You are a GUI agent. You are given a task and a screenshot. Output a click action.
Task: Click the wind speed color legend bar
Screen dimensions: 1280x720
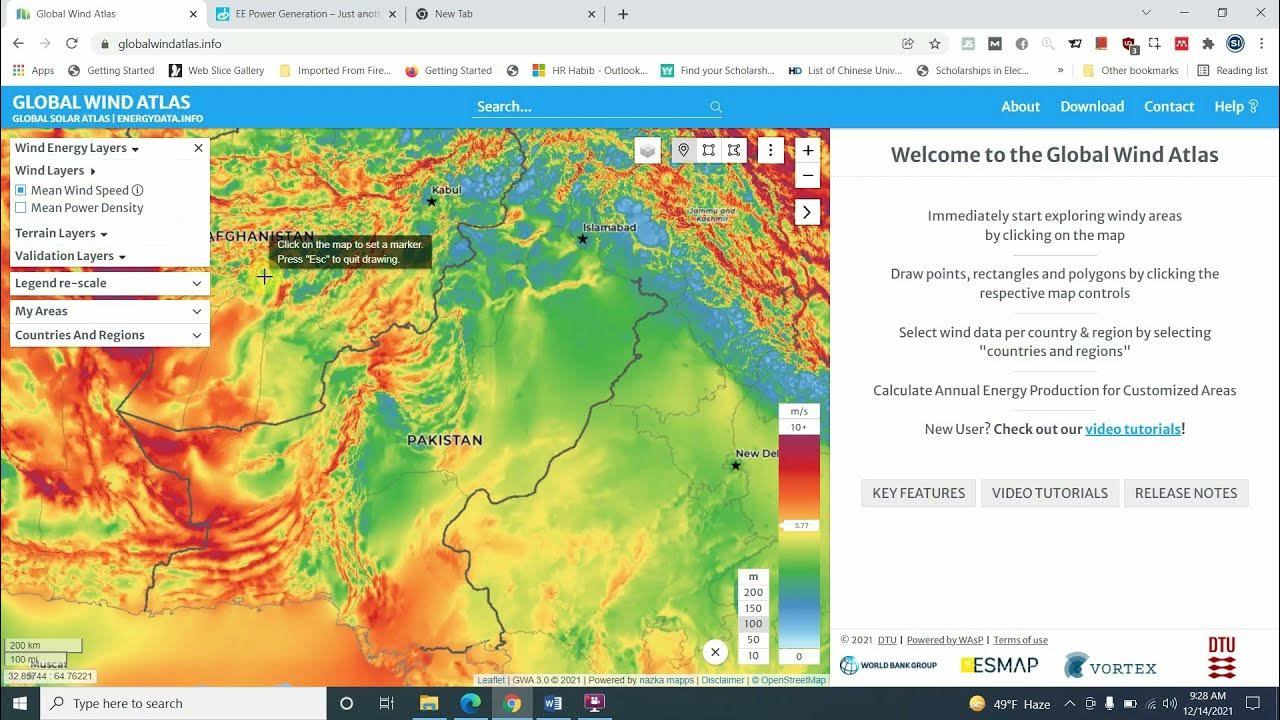799,541
